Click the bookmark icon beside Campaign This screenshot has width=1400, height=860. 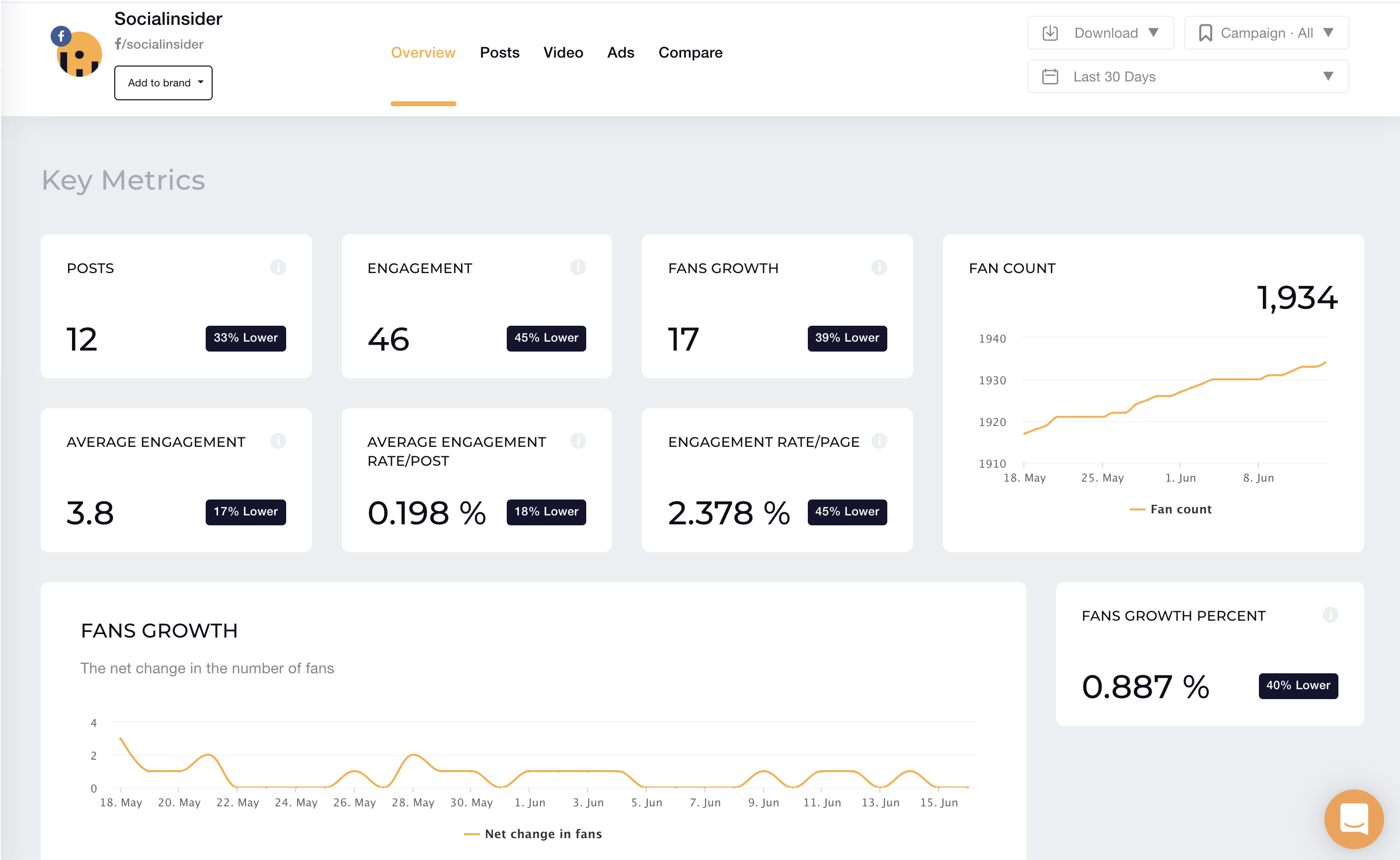1205,32
